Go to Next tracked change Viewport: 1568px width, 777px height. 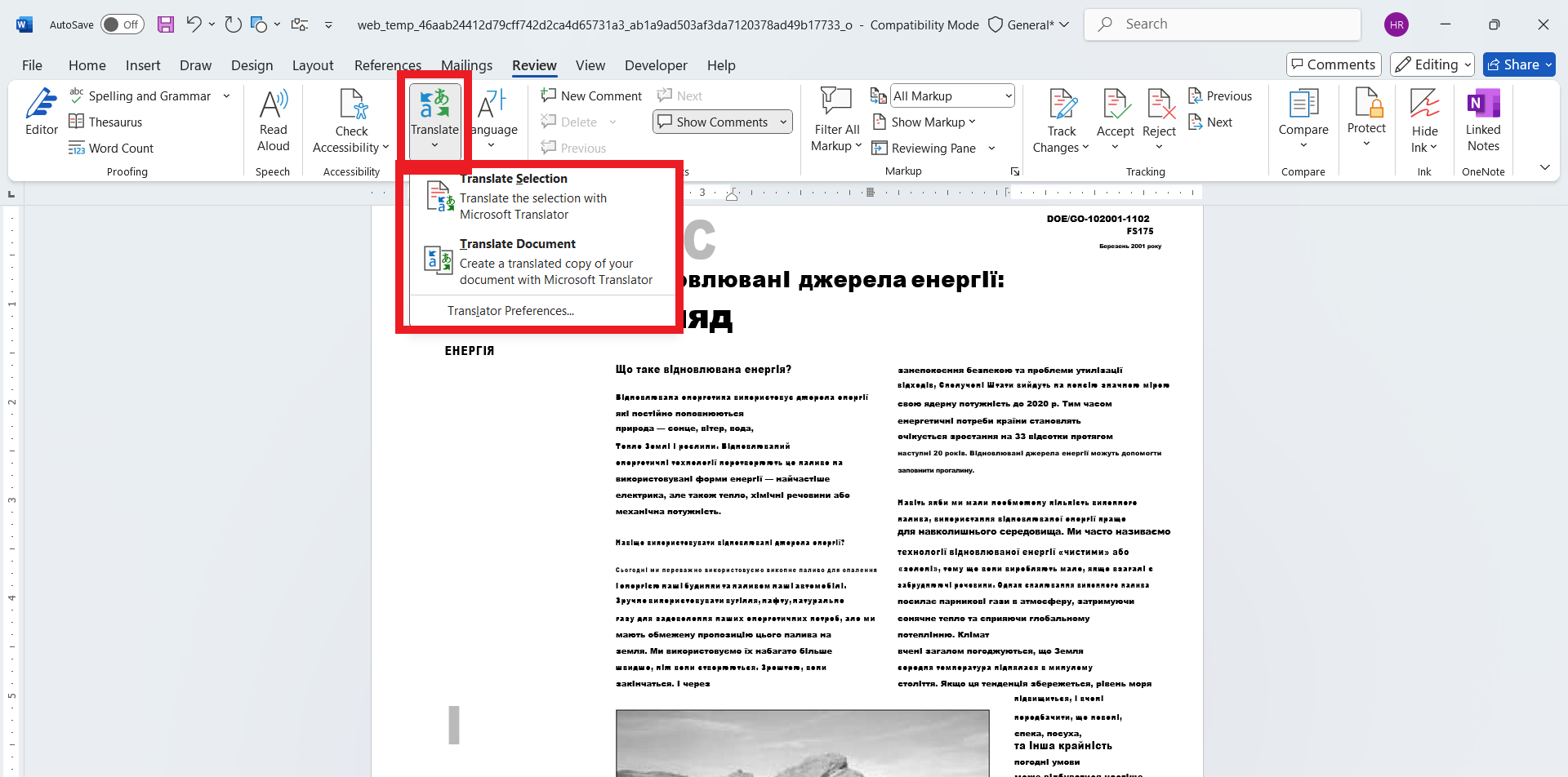[1210, 122]
